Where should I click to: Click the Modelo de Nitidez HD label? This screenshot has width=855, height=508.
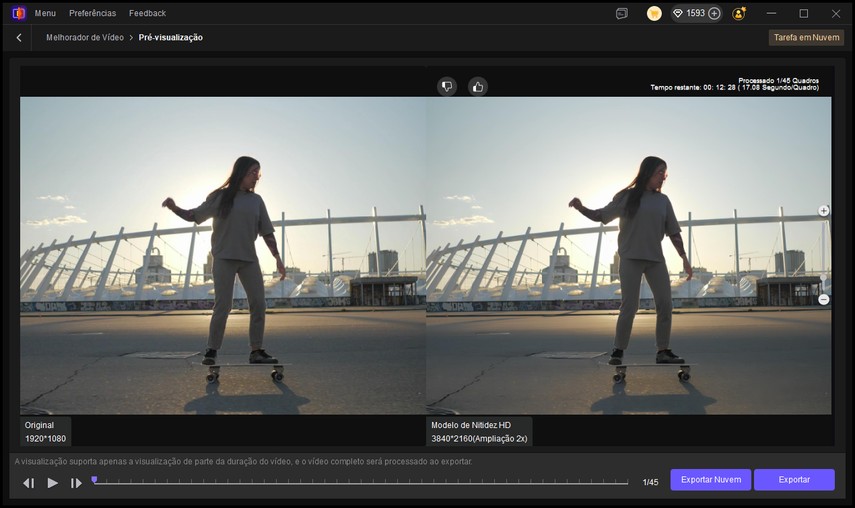[479, 432]
